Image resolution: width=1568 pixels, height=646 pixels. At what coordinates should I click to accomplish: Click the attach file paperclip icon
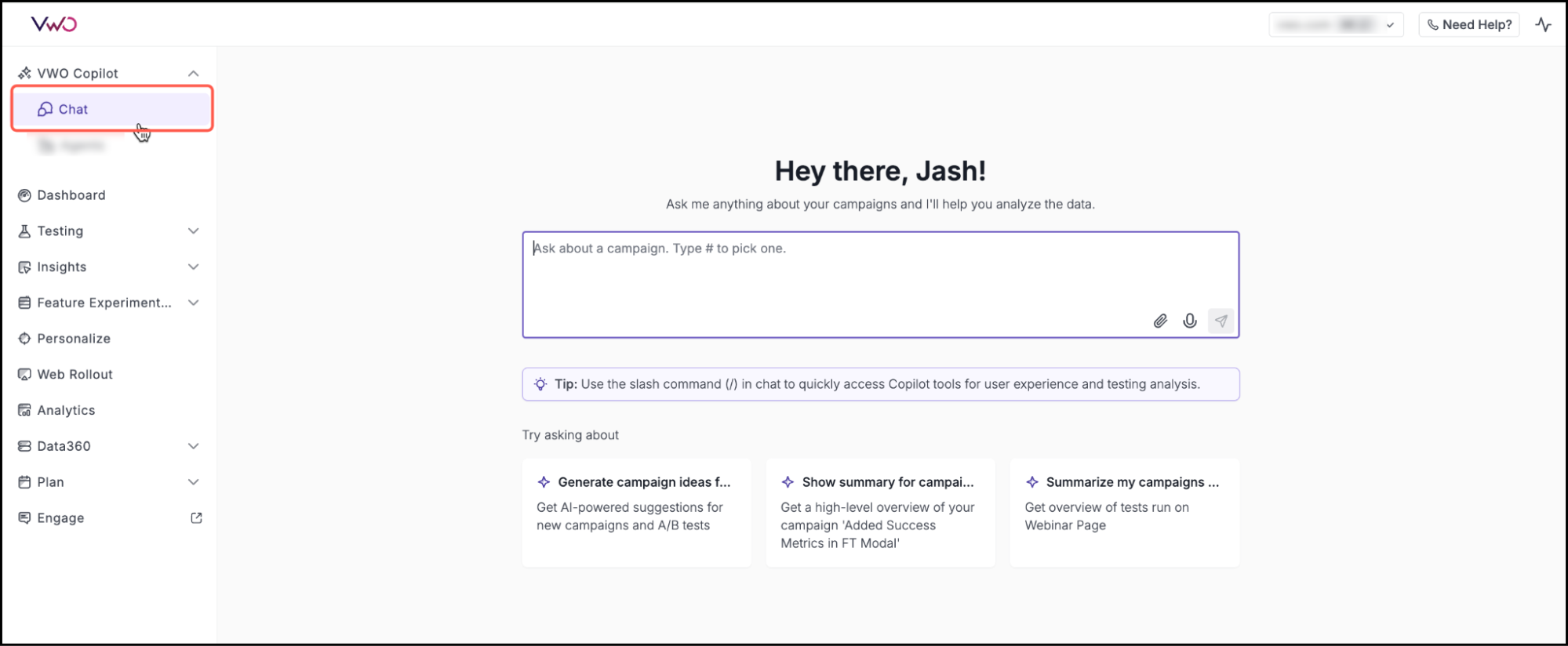(1160, 321)
